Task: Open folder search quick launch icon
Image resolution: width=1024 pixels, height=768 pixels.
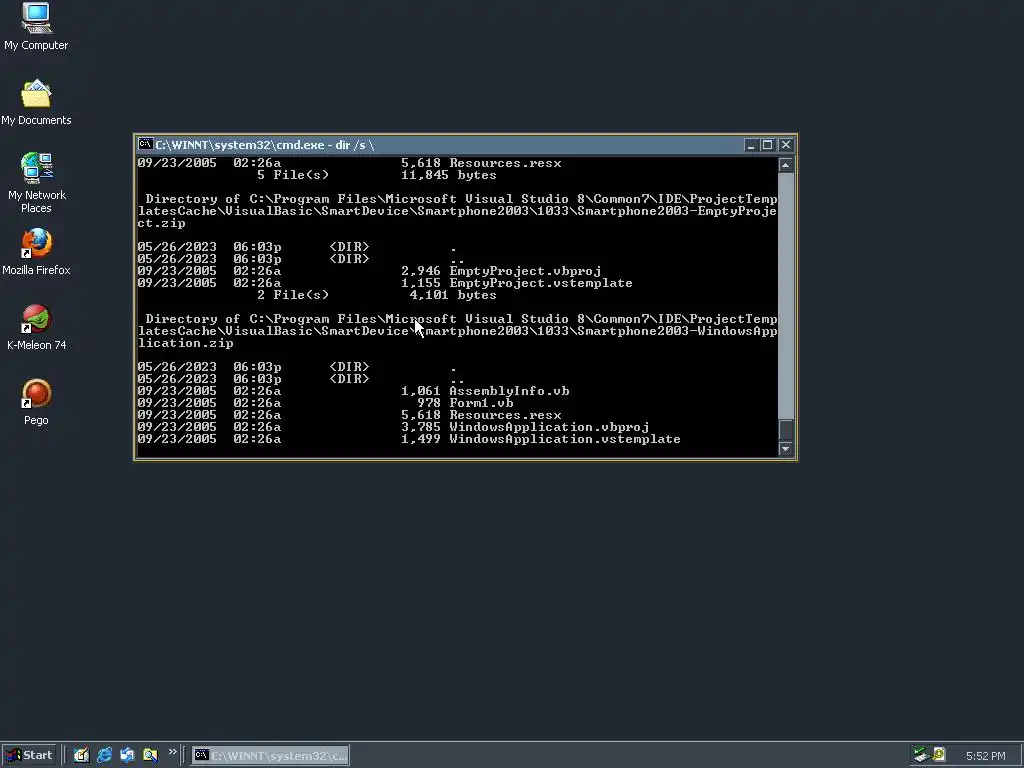Action: point(150,755)
